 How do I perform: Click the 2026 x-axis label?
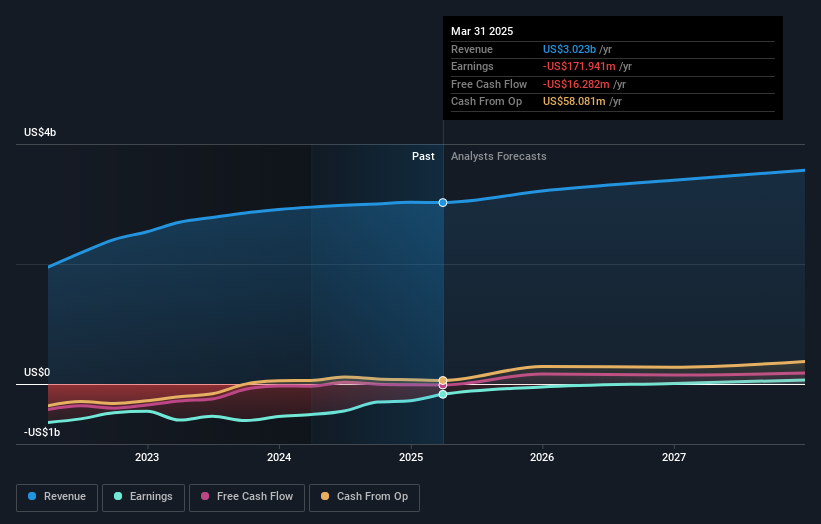[542, 458]
